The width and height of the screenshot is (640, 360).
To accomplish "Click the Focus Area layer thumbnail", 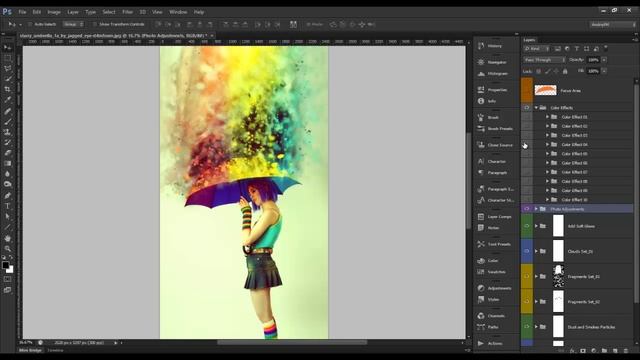I will click(x=545, y=90).
